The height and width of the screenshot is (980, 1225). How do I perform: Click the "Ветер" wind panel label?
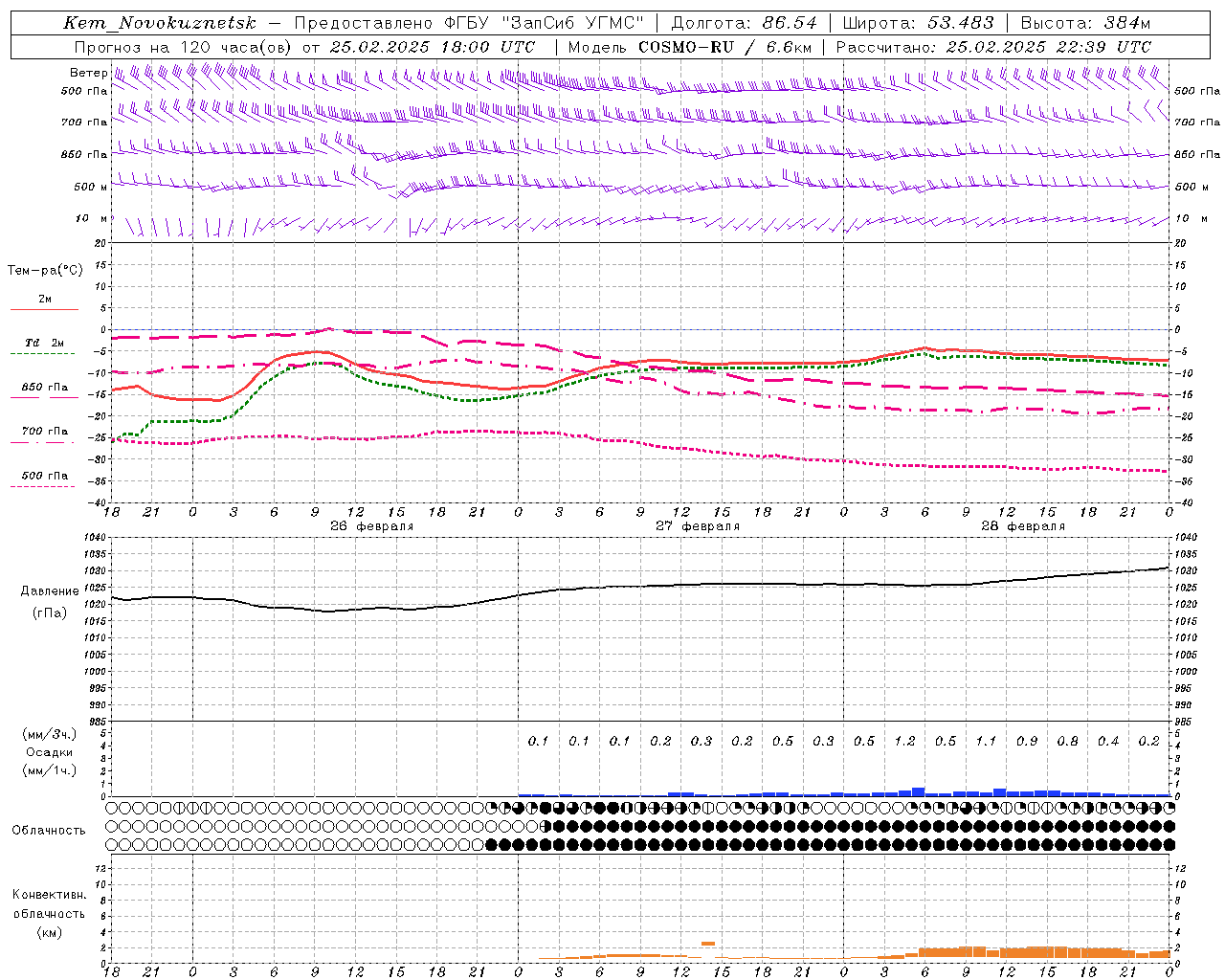click(89, 73)
